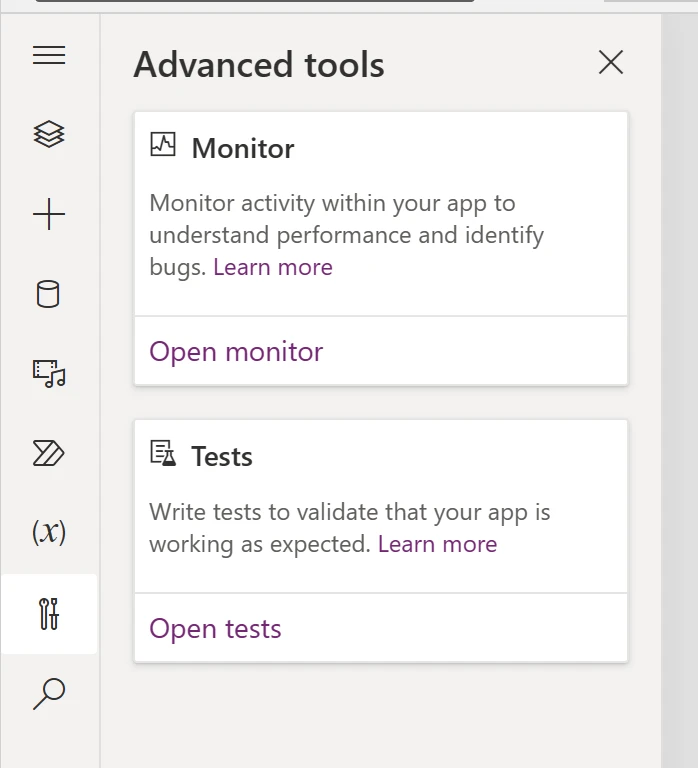Select the Advanced tools sidebar icon

[49, 613]
